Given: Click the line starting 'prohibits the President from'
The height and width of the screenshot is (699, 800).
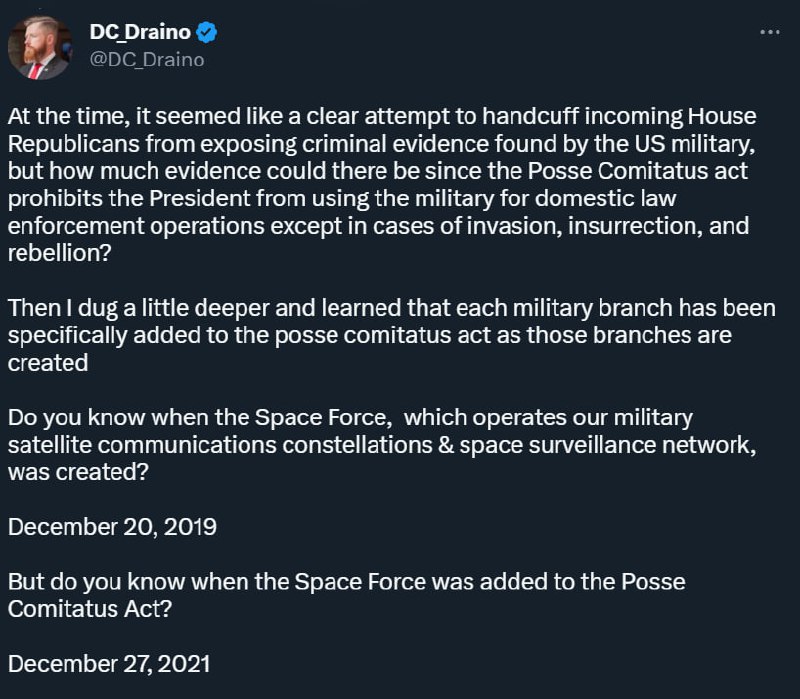Looking at the screenshot, I should click(342, 199).
